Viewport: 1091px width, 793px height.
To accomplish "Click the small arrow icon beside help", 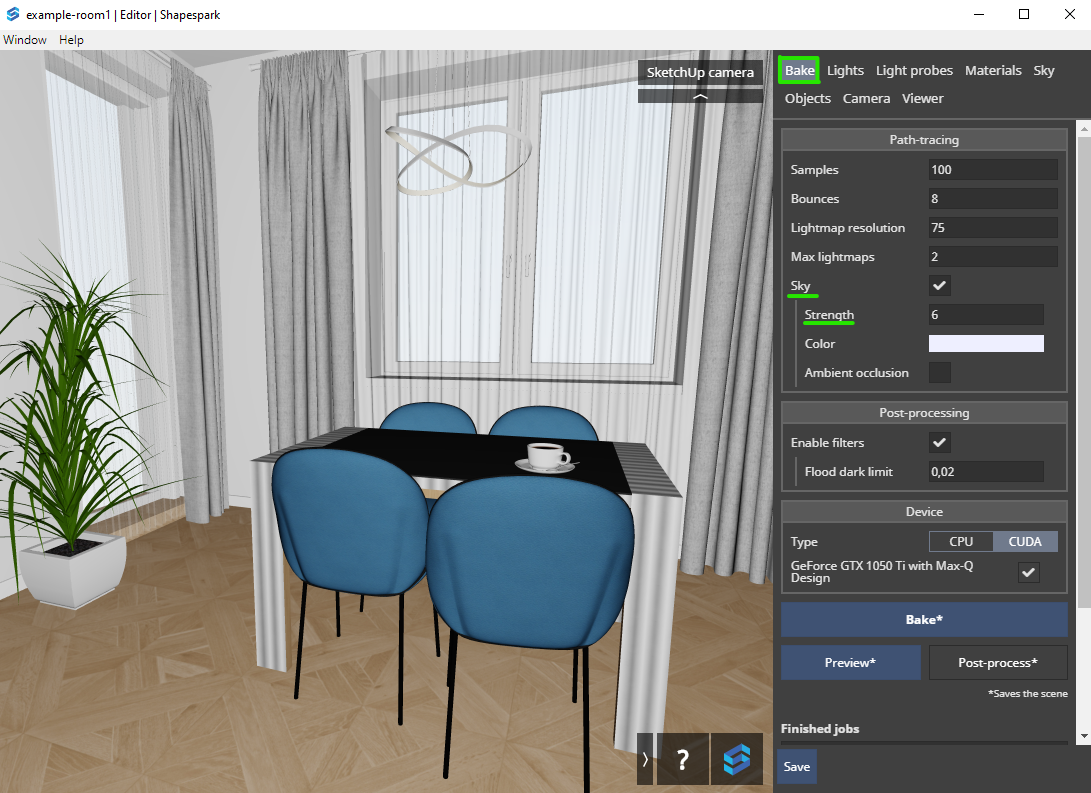I will [645, 759].
